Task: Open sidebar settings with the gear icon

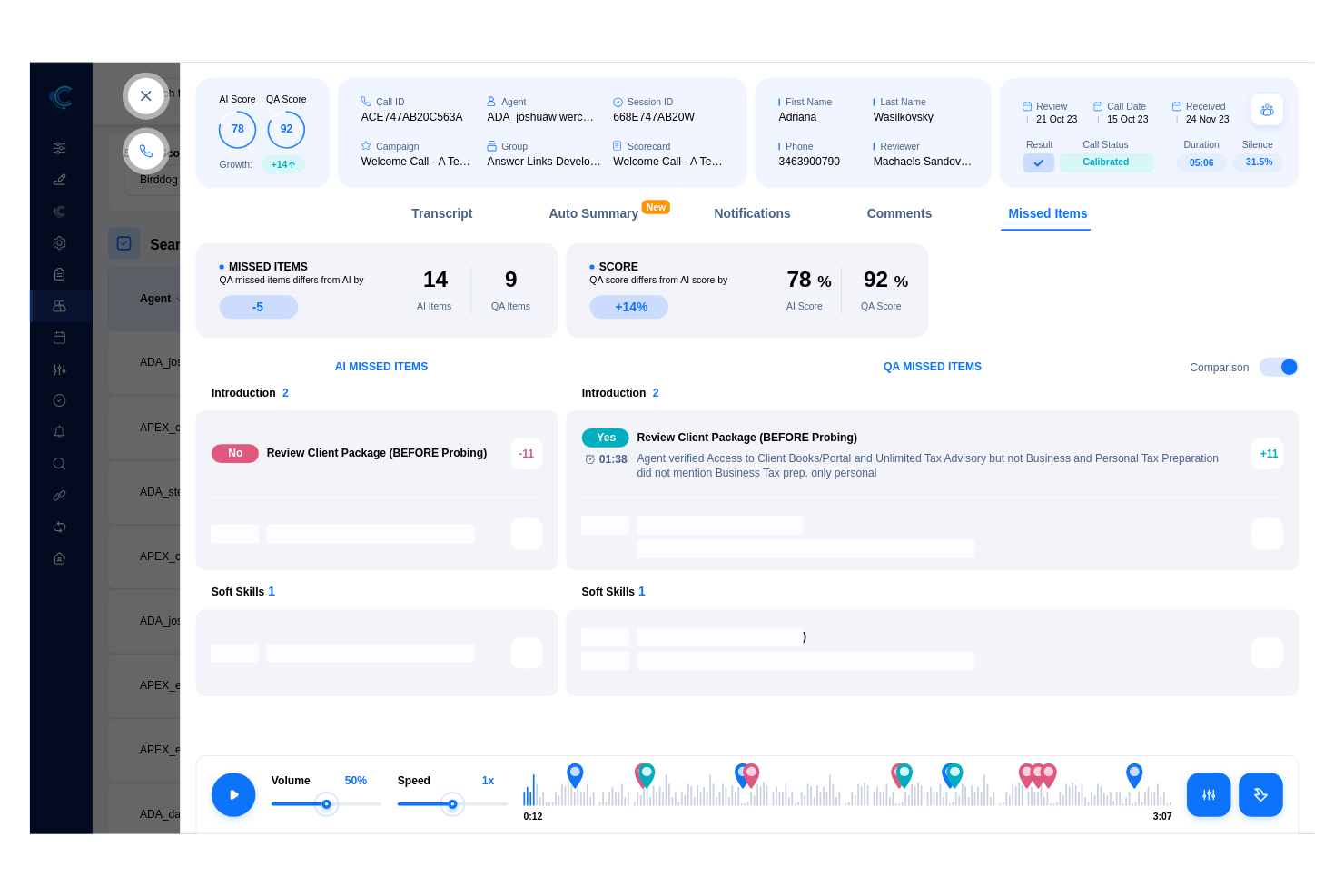Action: coord(59,242)
